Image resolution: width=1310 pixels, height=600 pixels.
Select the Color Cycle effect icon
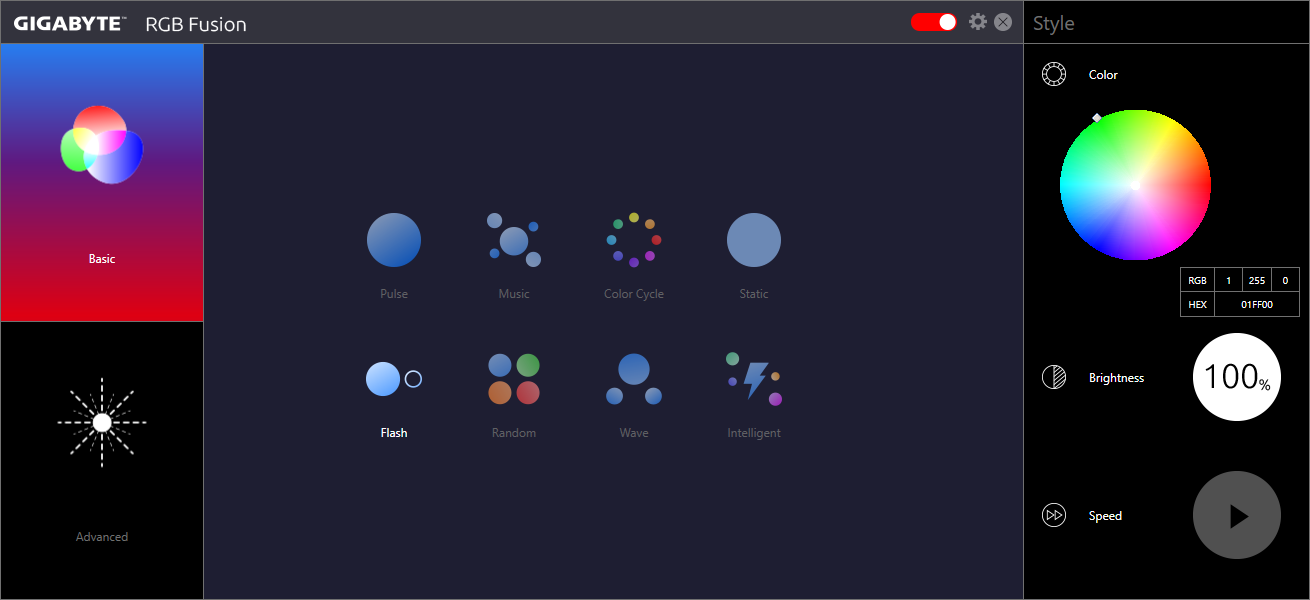pyautogui.click(x=634, y=240)
